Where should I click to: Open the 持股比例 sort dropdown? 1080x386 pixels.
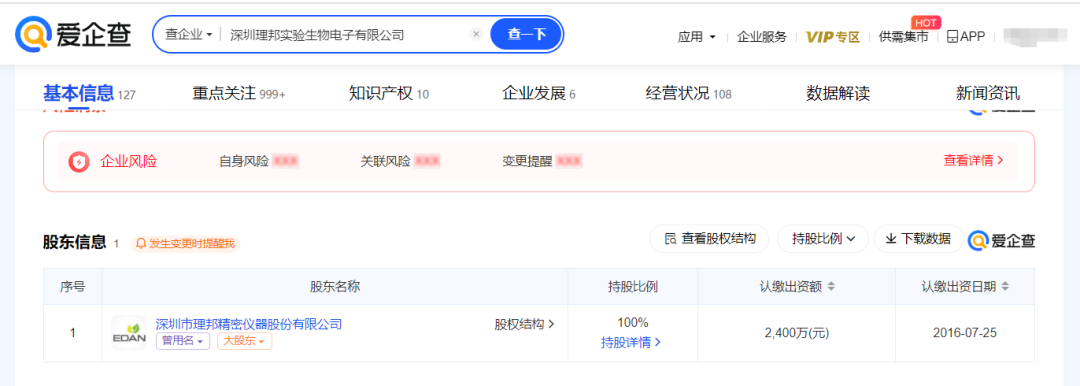[823, 238]
